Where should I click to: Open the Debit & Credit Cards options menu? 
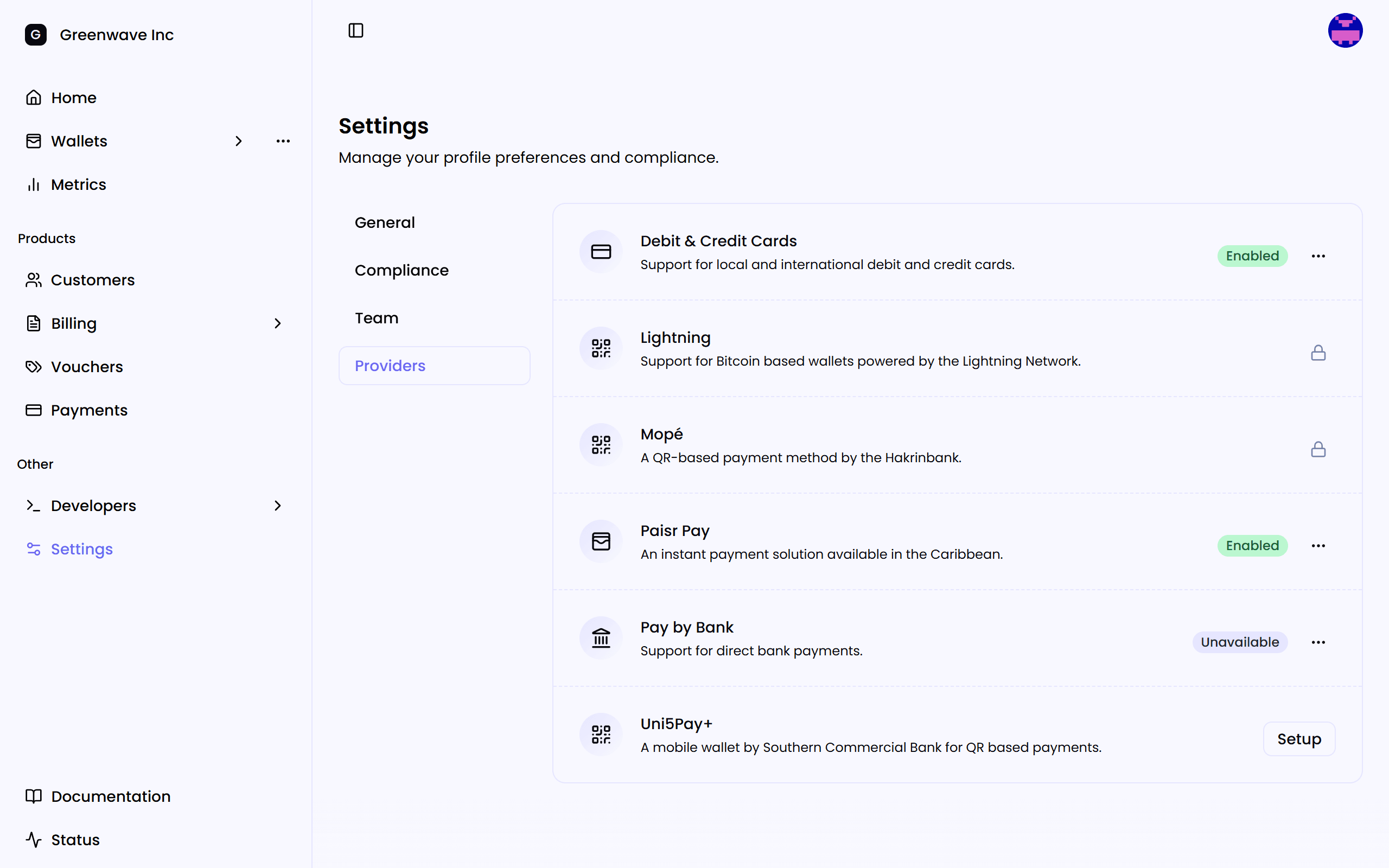[x=1318, y=256]
